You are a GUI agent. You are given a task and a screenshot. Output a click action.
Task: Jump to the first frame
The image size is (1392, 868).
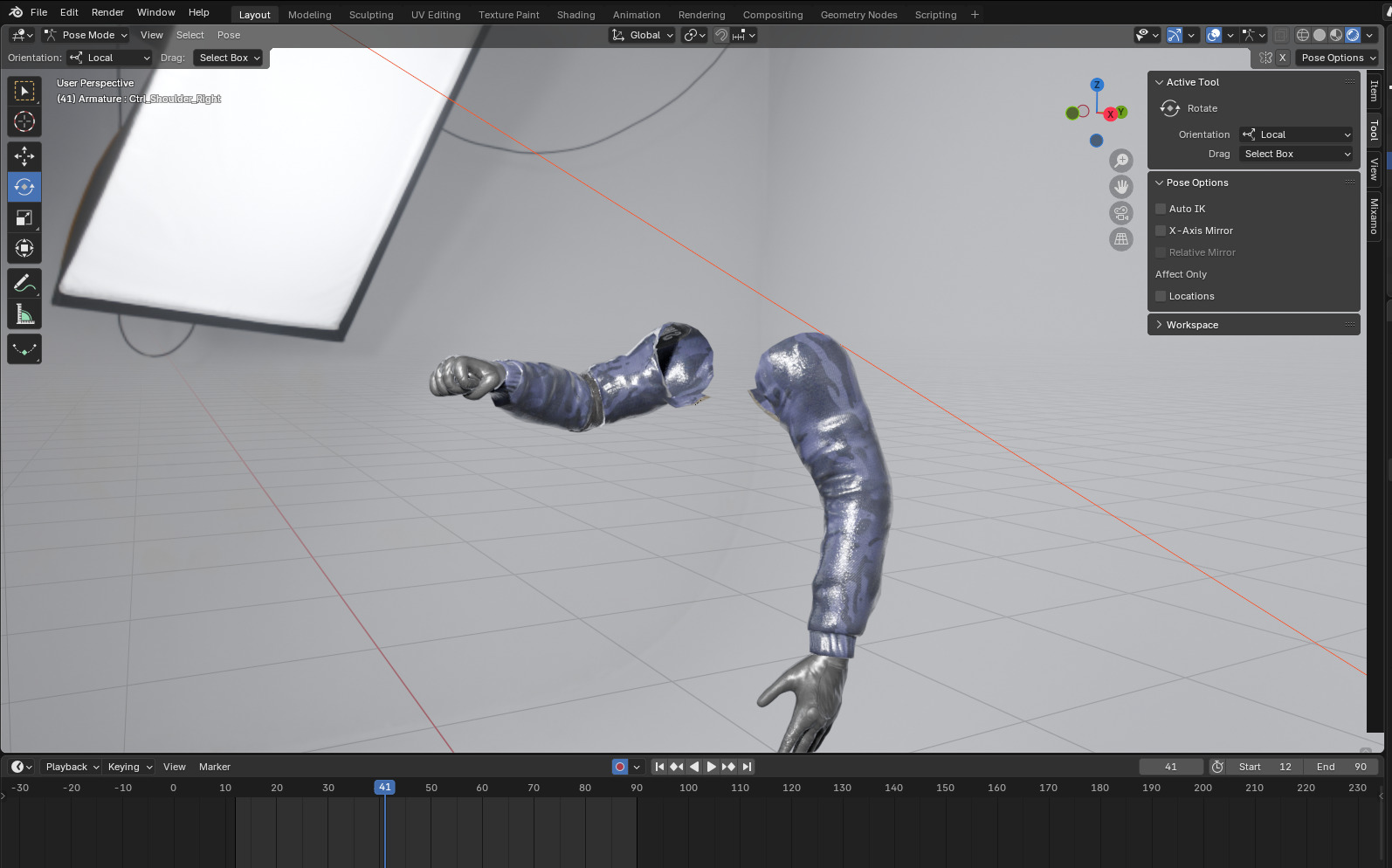coord(659,767)
